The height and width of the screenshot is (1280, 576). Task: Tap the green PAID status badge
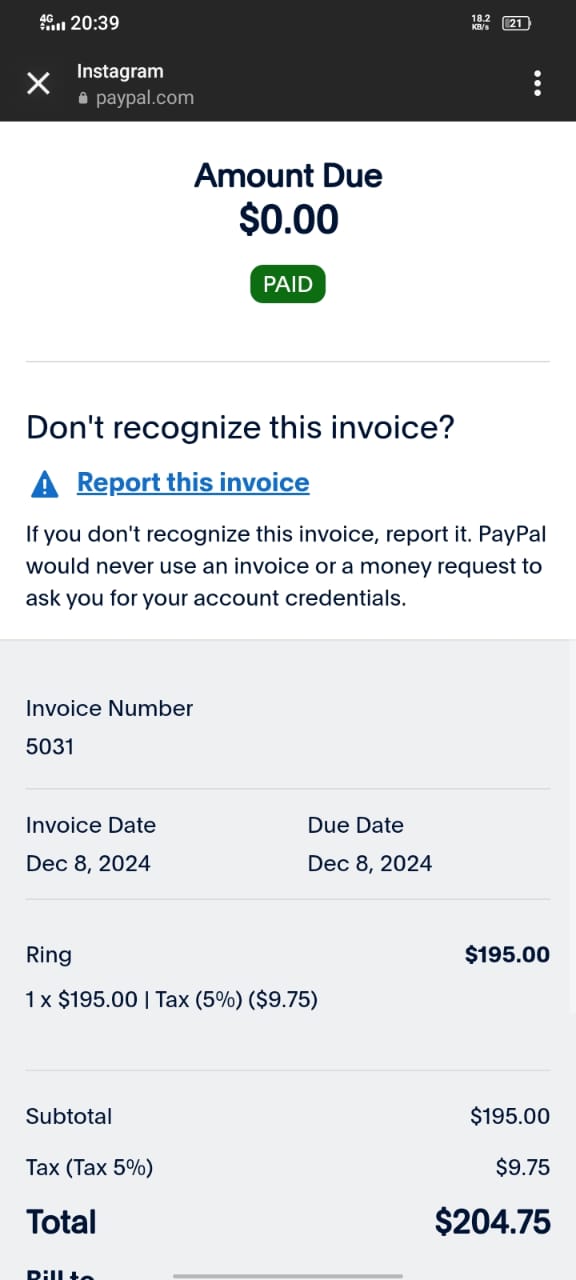288,284
